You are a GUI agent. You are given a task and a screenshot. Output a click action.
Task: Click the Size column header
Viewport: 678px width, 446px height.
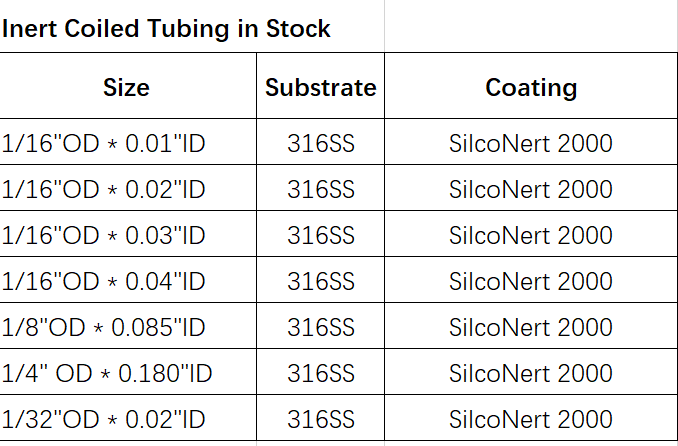(x=126, y=87)
